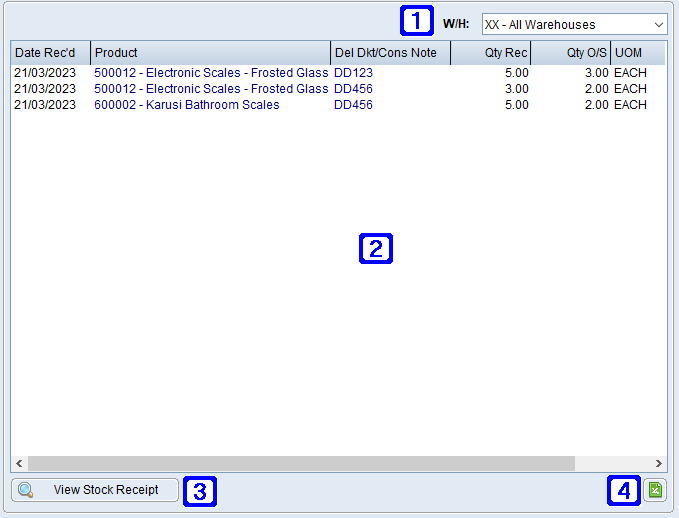Image resolution: width=679 pixels, height=518 pixels.
Task: Click the horizontal scrollbar left arrow
Action: point(19,464)
